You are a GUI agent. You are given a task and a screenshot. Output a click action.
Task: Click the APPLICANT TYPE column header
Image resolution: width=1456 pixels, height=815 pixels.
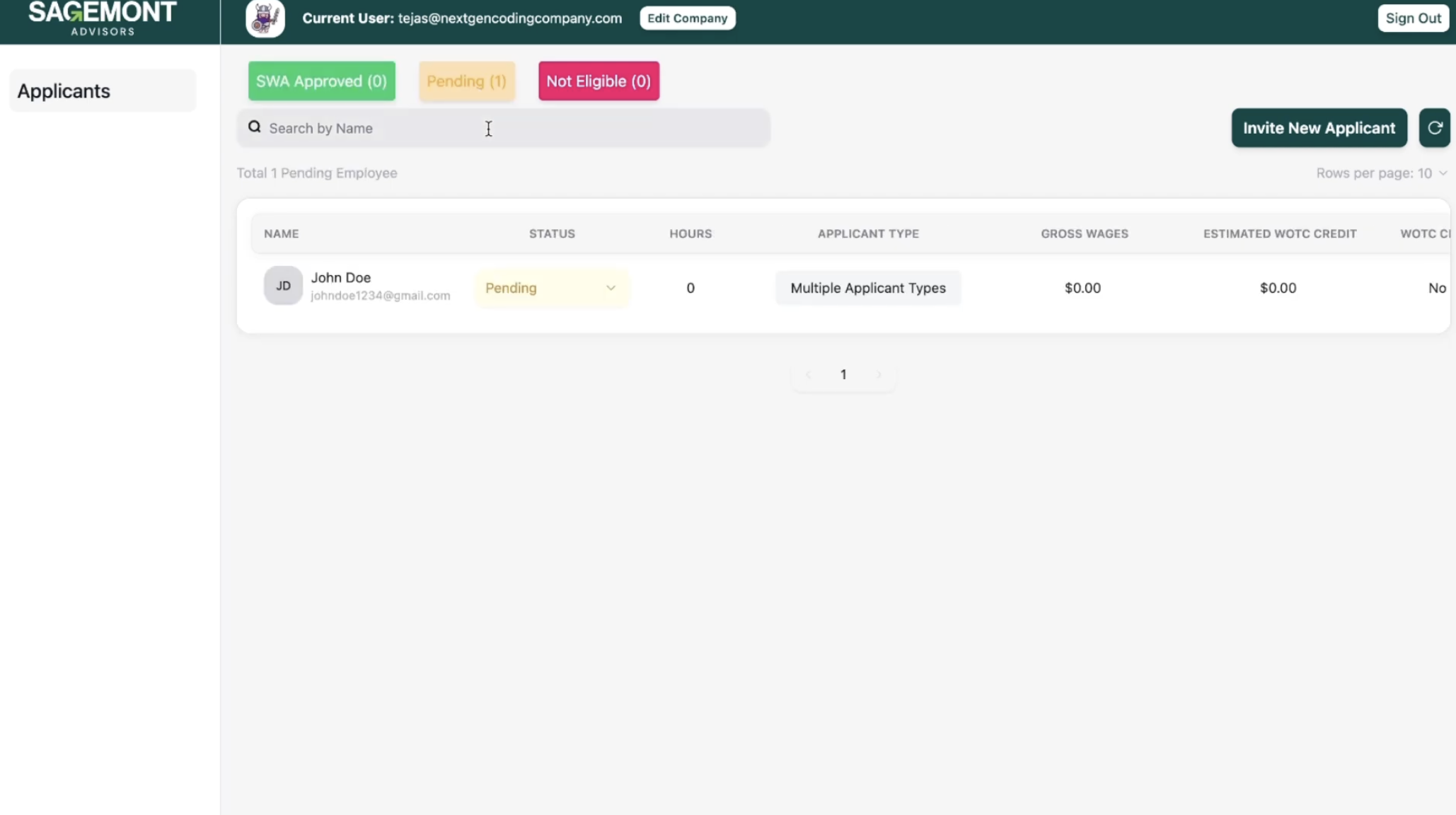(x=868, y=233)
